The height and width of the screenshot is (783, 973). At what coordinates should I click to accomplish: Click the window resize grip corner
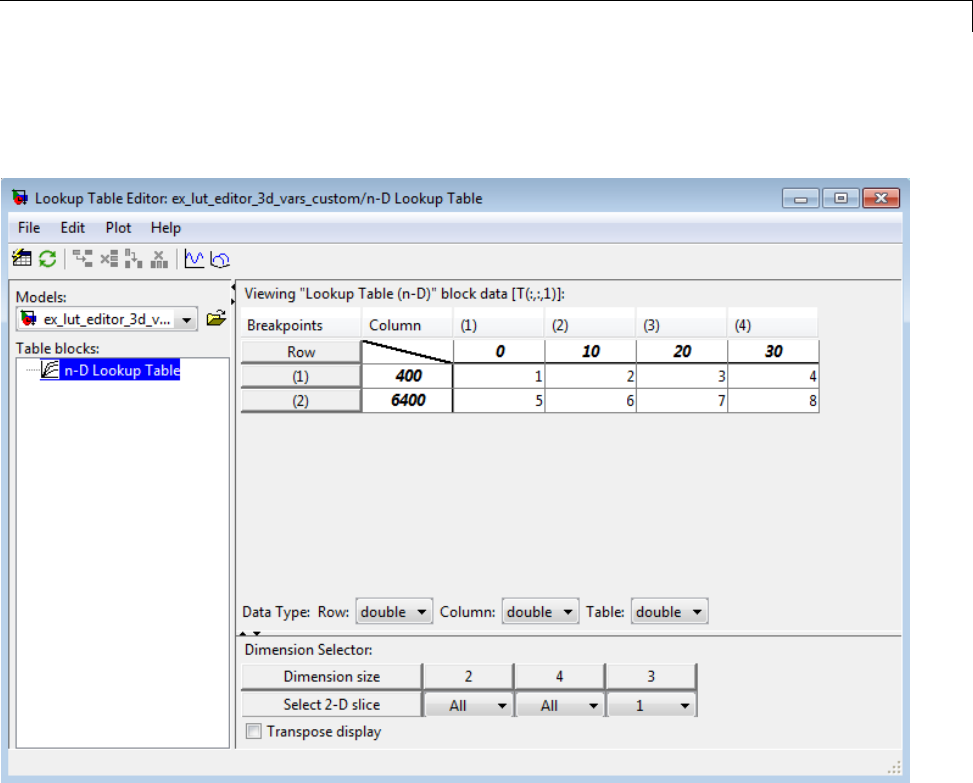tap(894, 767)
